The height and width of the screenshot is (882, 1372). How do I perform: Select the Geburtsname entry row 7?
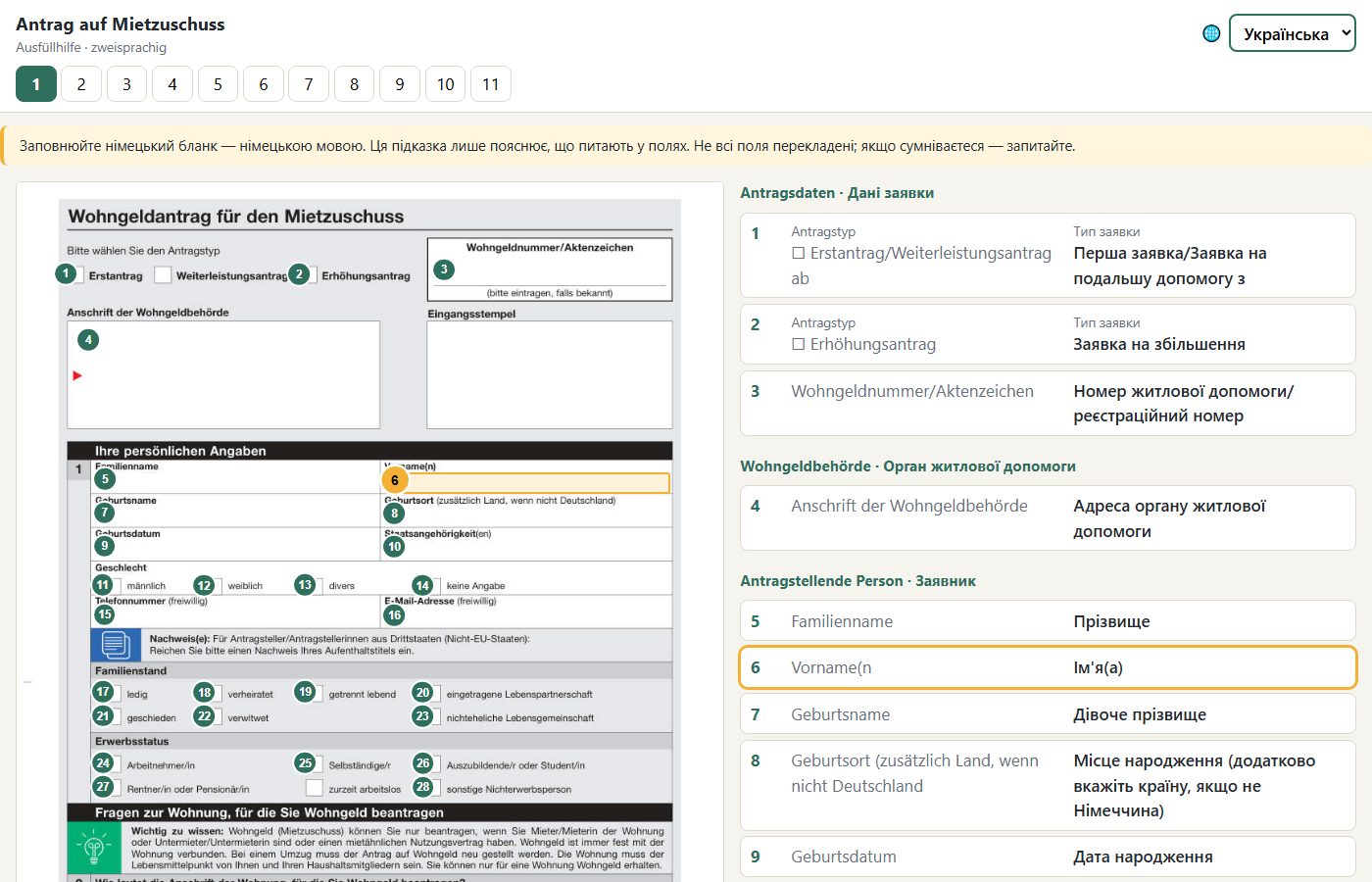(1048, 714)
